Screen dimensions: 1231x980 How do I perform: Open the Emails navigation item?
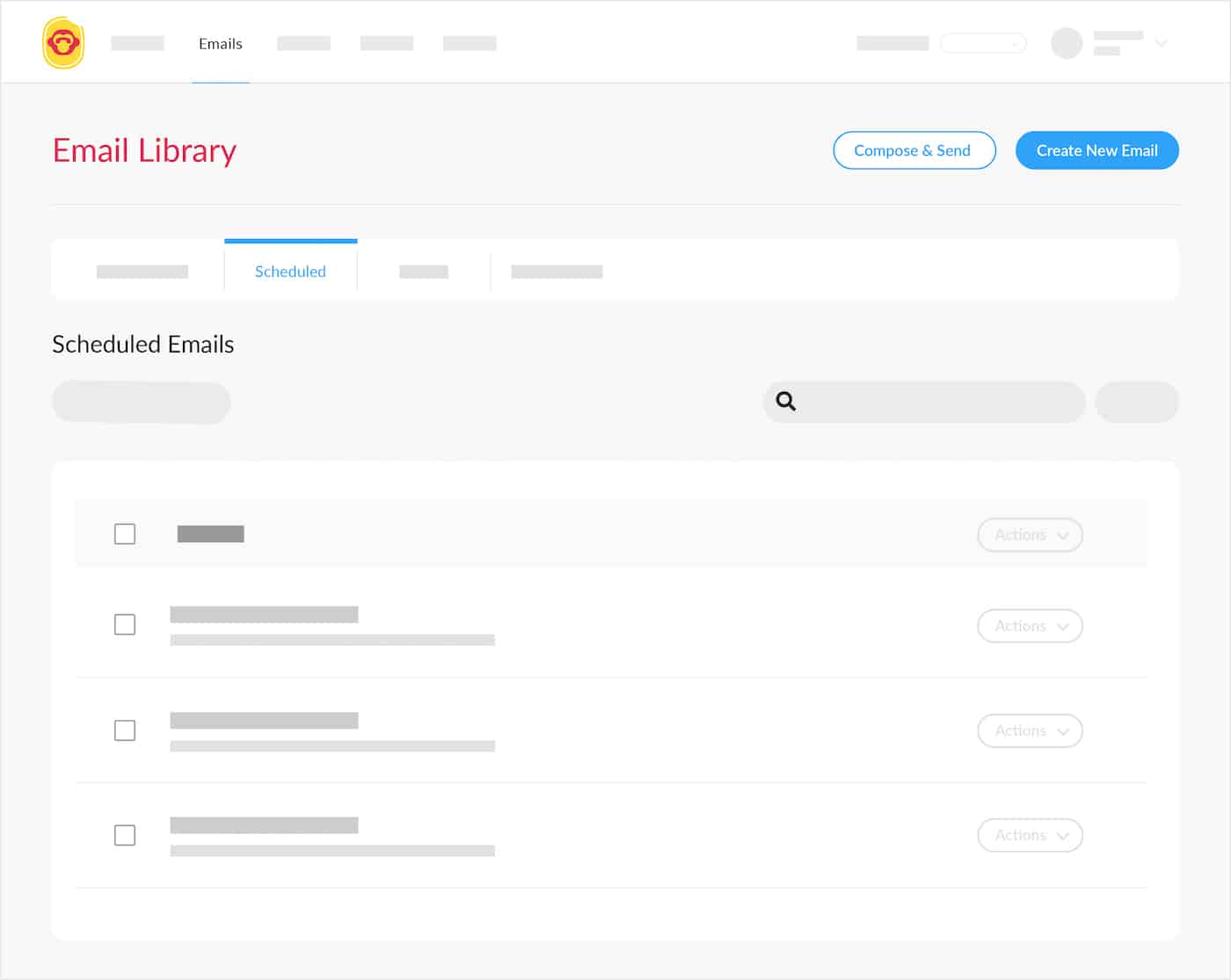pos(221,44)
